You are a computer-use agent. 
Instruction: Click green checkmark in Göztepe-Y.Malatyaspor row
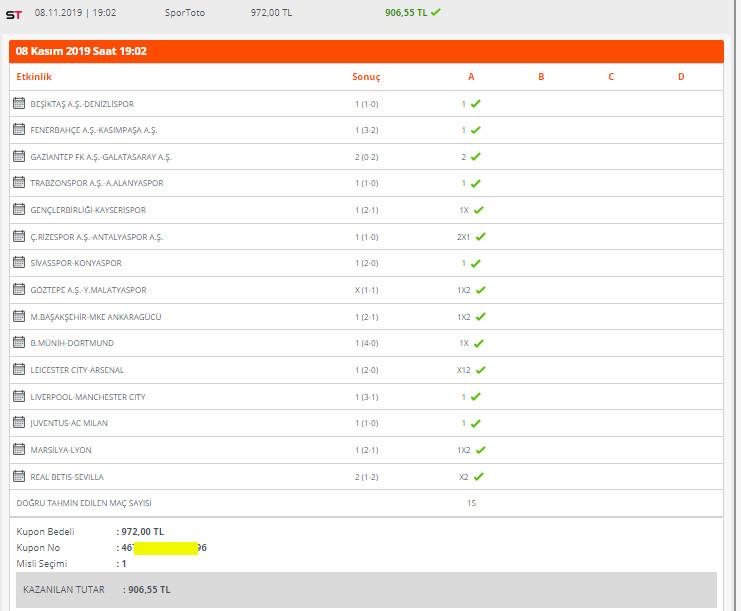tap(481, 290)
